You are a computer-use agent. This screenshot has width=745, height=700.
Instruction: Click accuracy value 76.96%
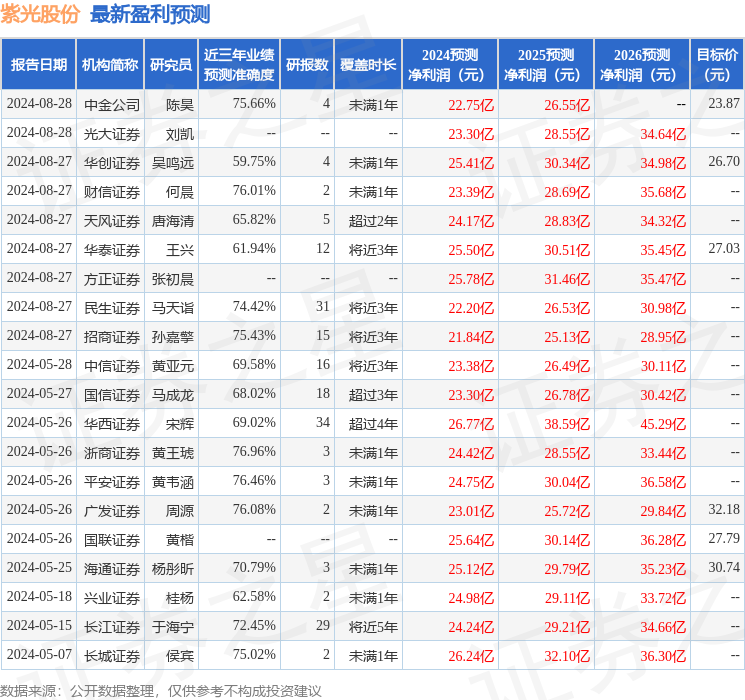click(x=254, y=451)
